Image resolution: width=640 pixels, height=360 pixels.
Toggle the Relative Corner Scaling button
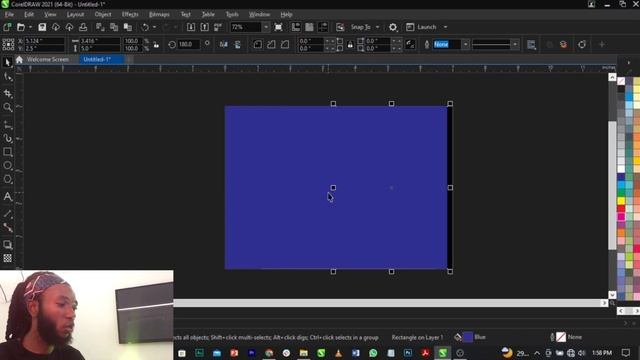(x=410, y=44)
